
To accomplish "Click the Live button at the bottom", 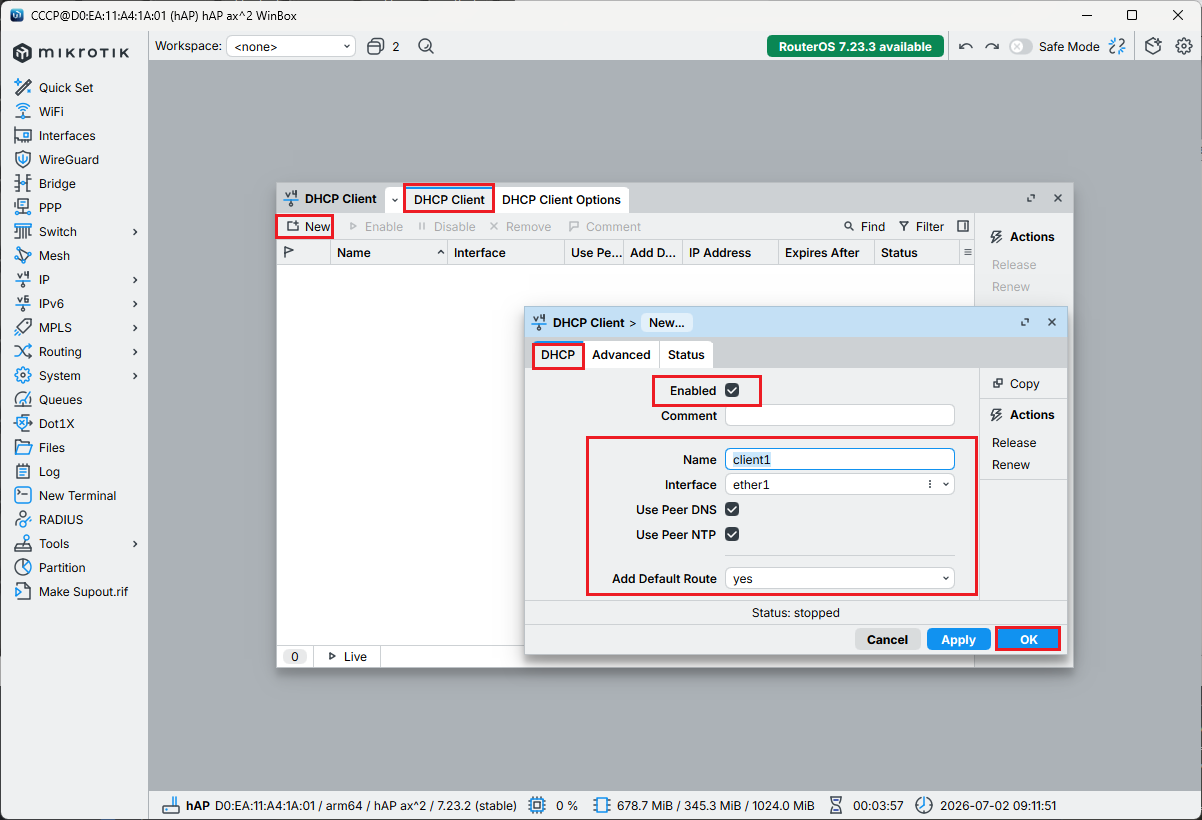I will pos(347,656).
